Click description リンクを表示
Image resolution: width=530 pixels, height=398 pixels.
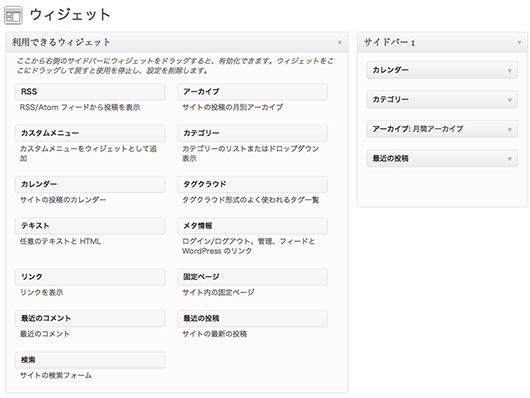(41, 292)
